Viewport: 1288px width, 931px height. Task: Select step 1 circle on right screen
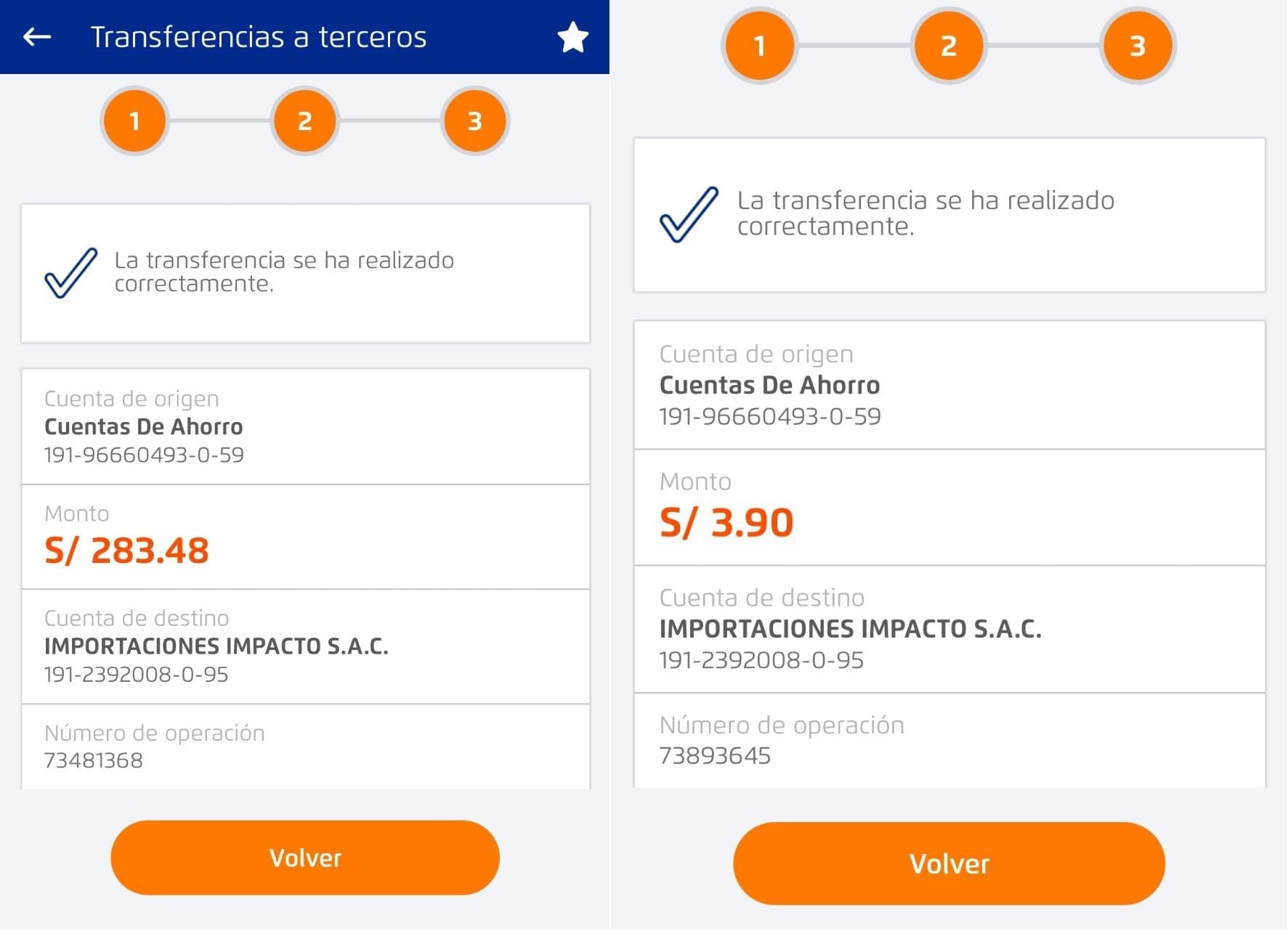pyautogui.click(x=759, y=46)
